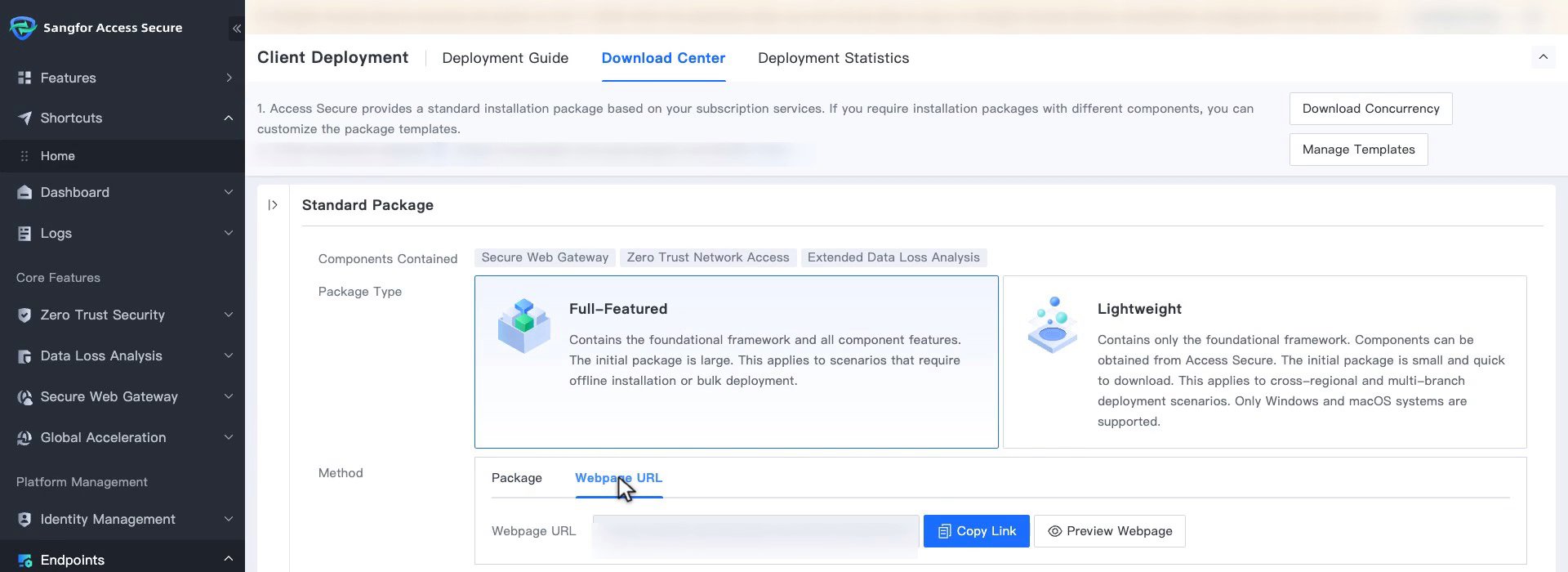Open the Deployment Guide tab

tap(505, 58)
